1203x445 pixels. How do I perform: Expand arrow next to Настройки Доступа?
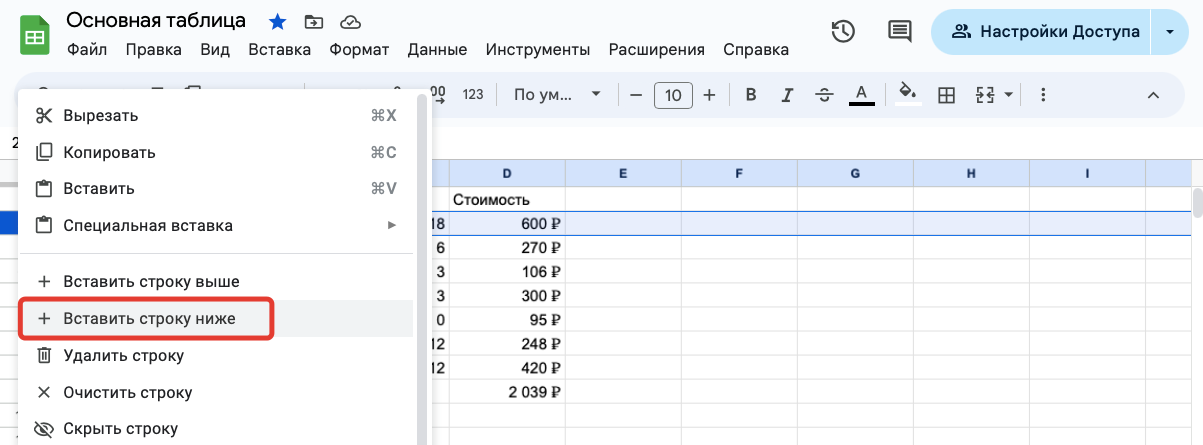pyautogui.click(x=1170, y=32)
